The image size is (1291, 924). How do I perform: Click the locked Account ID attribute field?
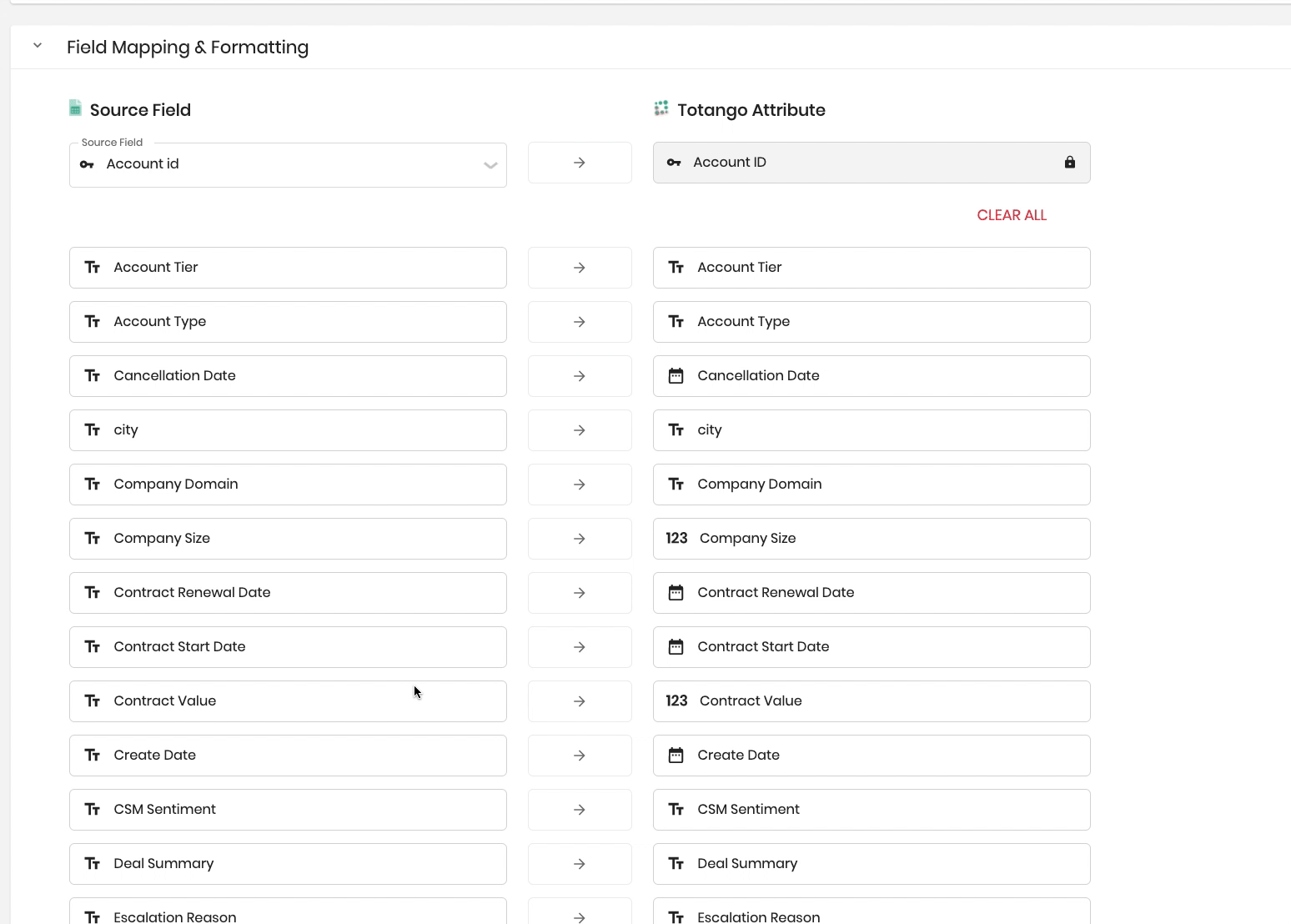pyautogui.click(x=872, y=163)
